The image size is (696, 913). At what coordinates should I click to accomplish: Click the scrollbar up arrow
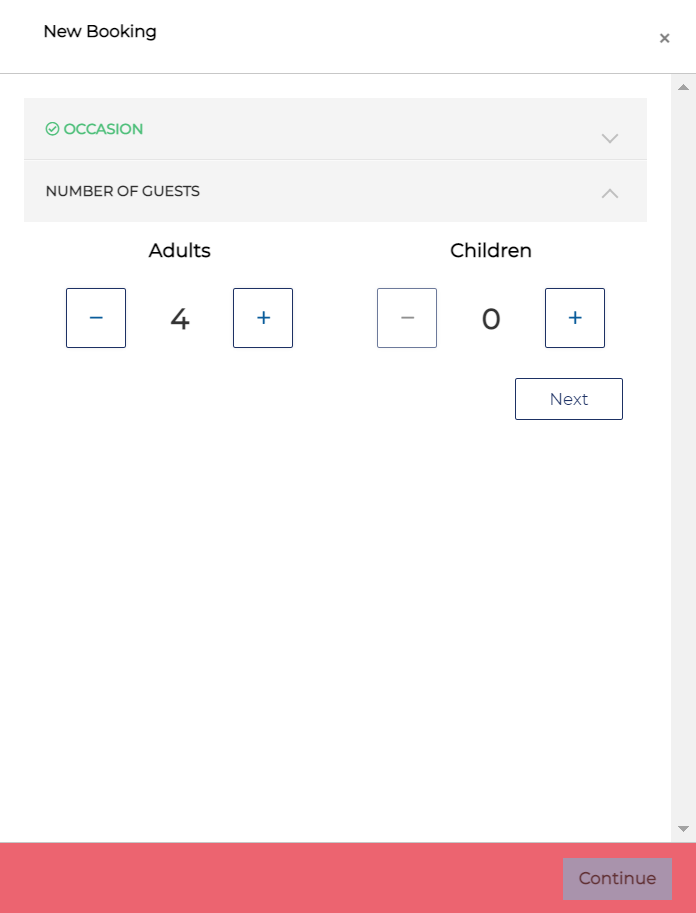(x=683, y=87)
